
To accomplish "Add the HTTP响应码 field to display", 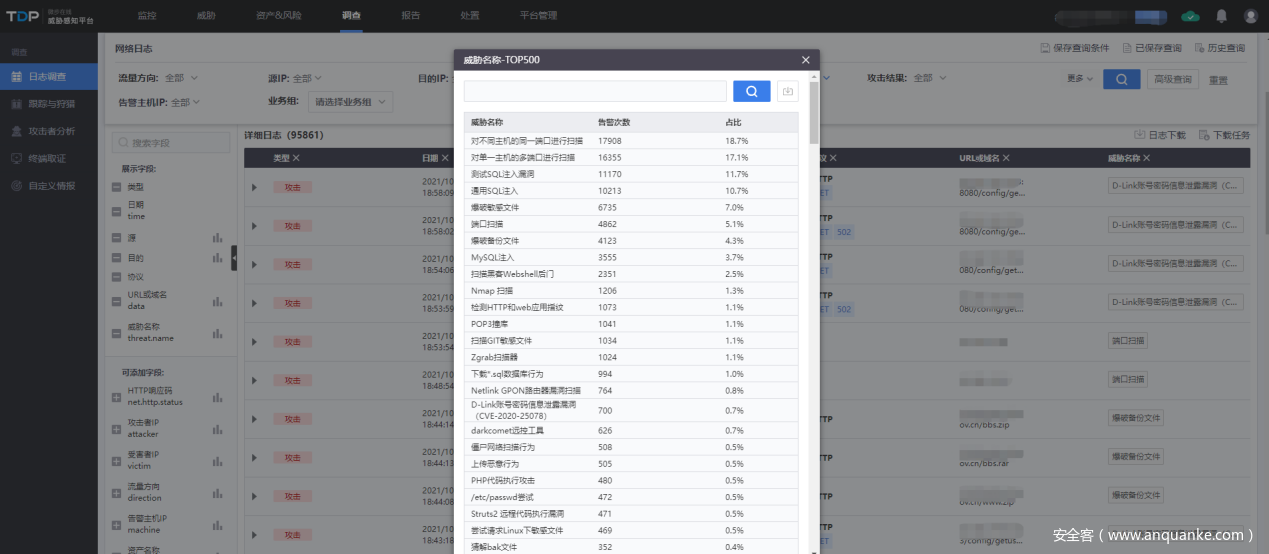I will [117, 396].
